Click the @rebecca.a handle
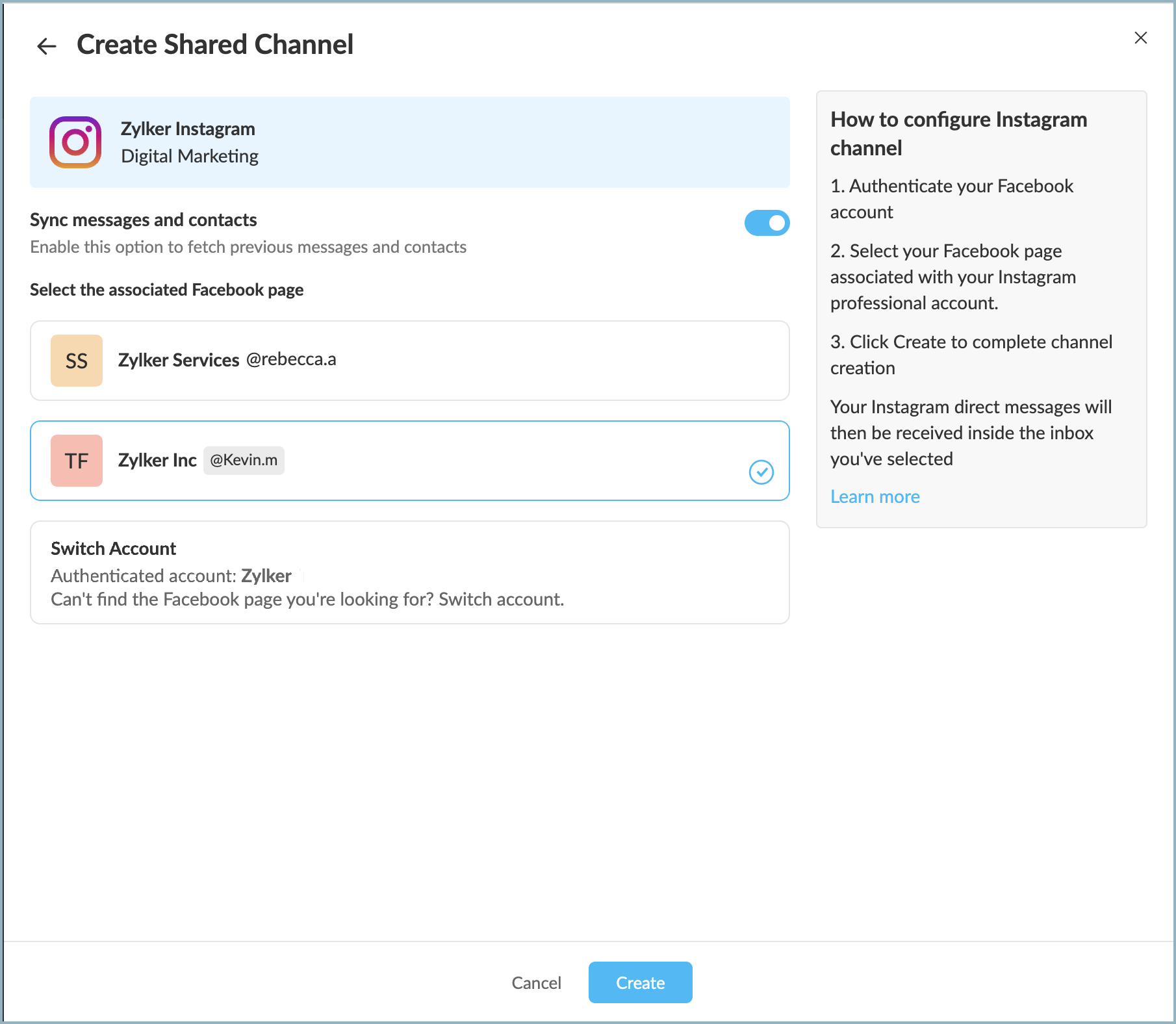Viewport: 1176px width, 1024px height. [291, 359]
